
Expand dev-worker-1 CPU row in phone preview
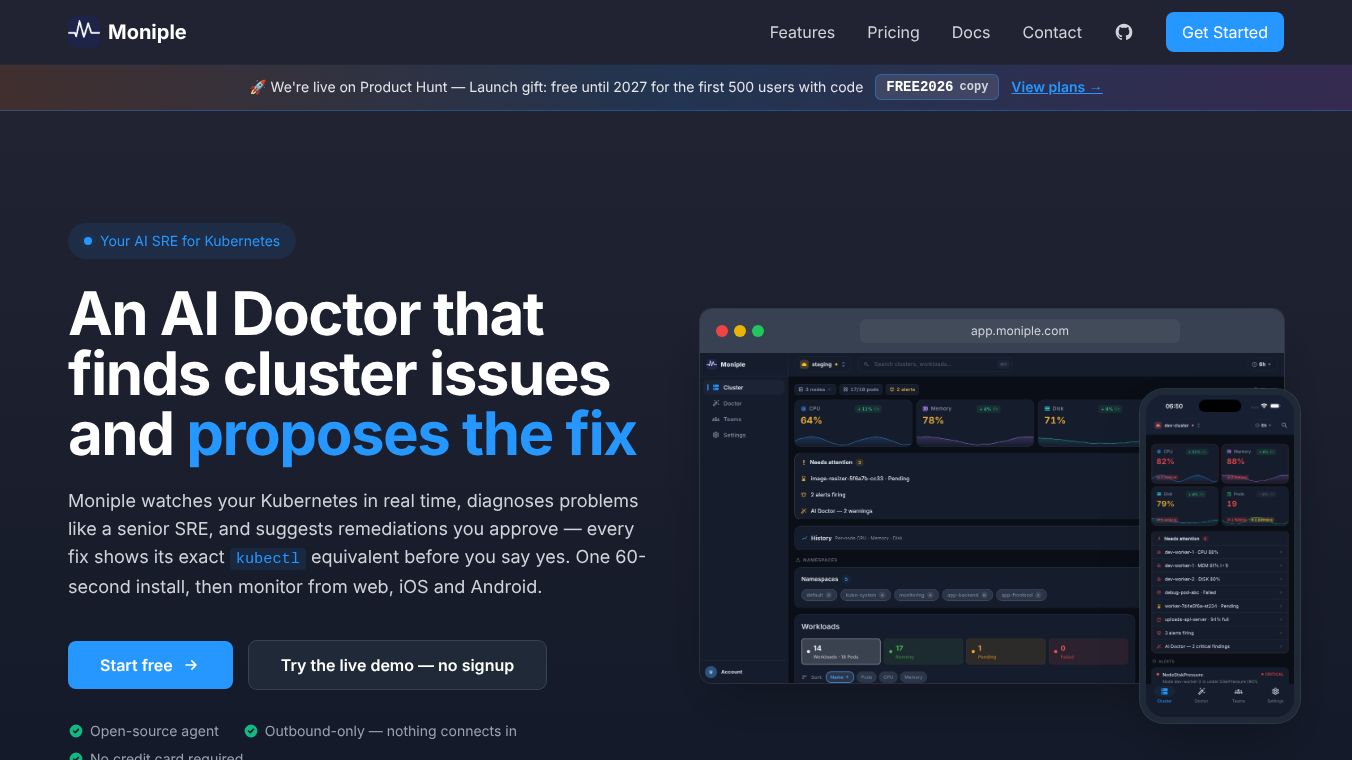tap(1220, 552)
